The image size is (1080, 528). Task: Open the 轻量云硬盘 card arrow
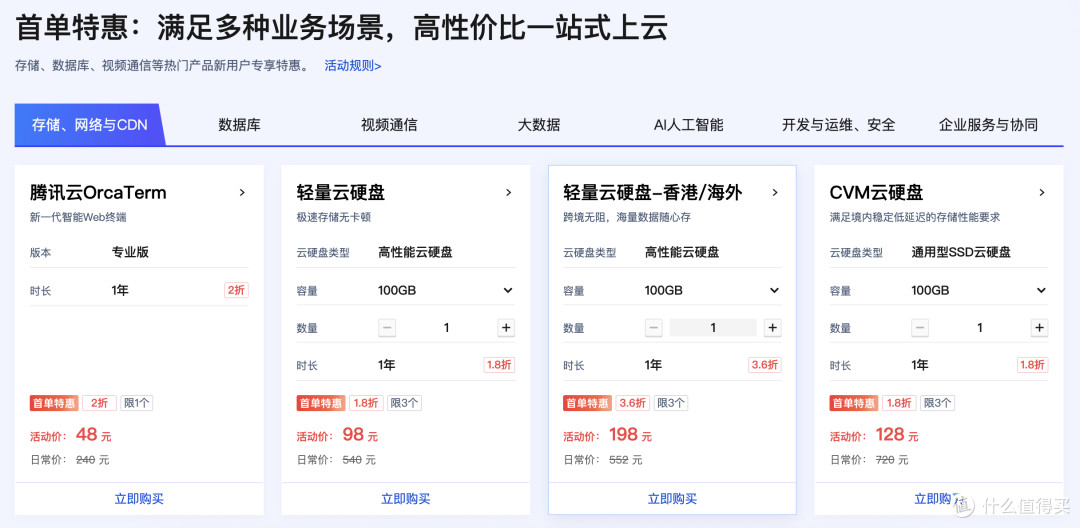[x=508, y=193]
